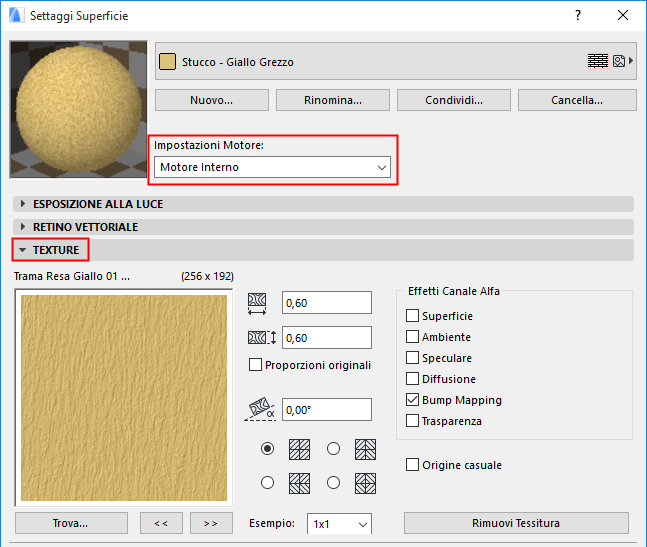Click the yellow surface color swatch
647x547 pixels.
pyautogui.click(x=167, y=61)
